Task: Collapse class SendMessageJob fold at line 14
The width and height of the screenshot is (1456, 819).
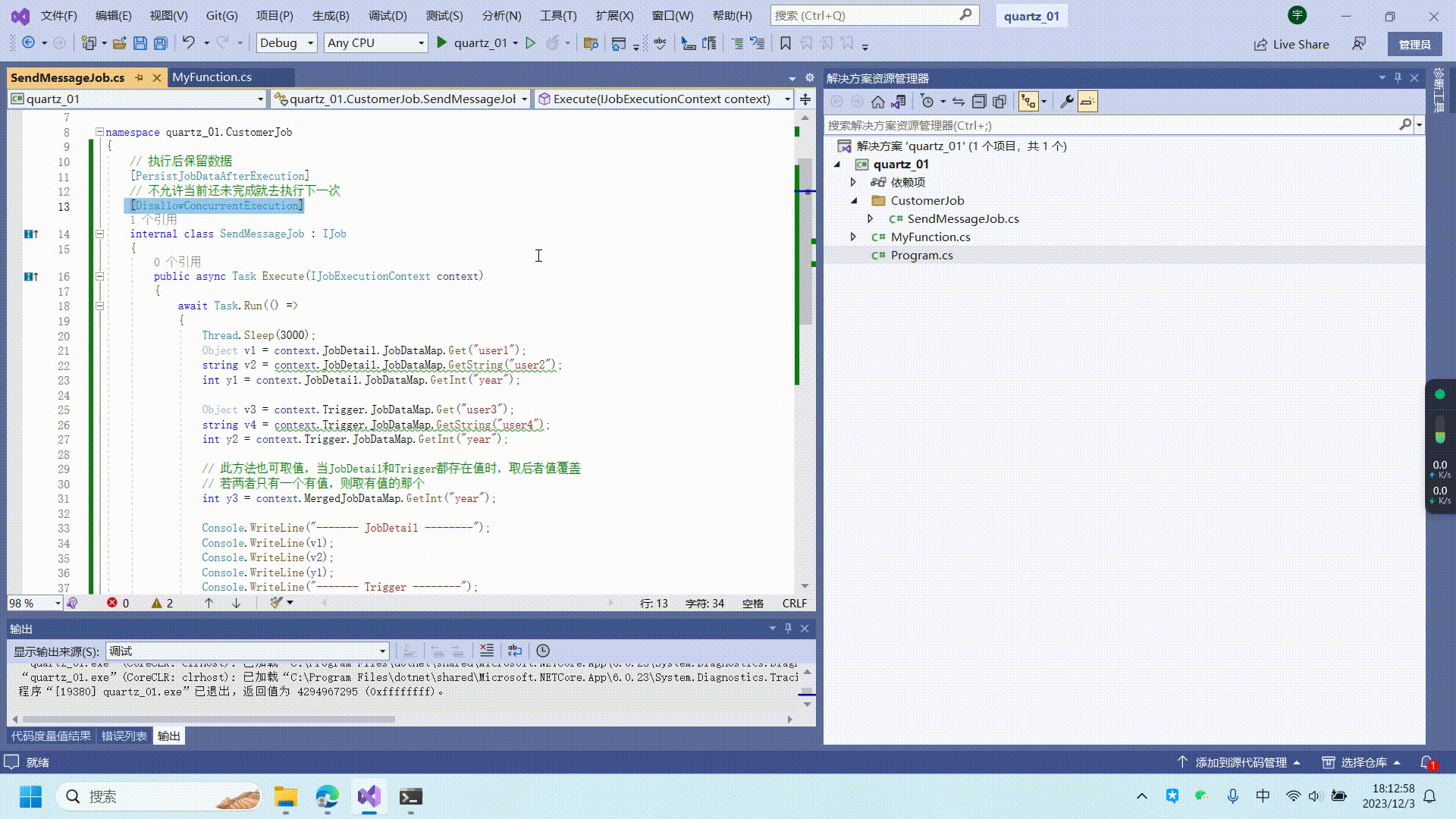Action: click(99, 234)
